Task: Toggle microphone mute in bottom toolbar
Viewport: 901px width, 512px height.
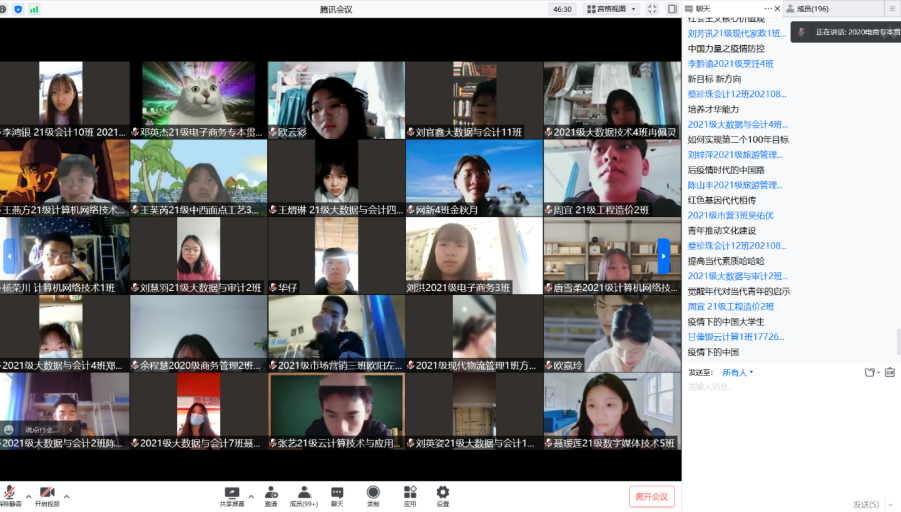Action: (9, 495)
